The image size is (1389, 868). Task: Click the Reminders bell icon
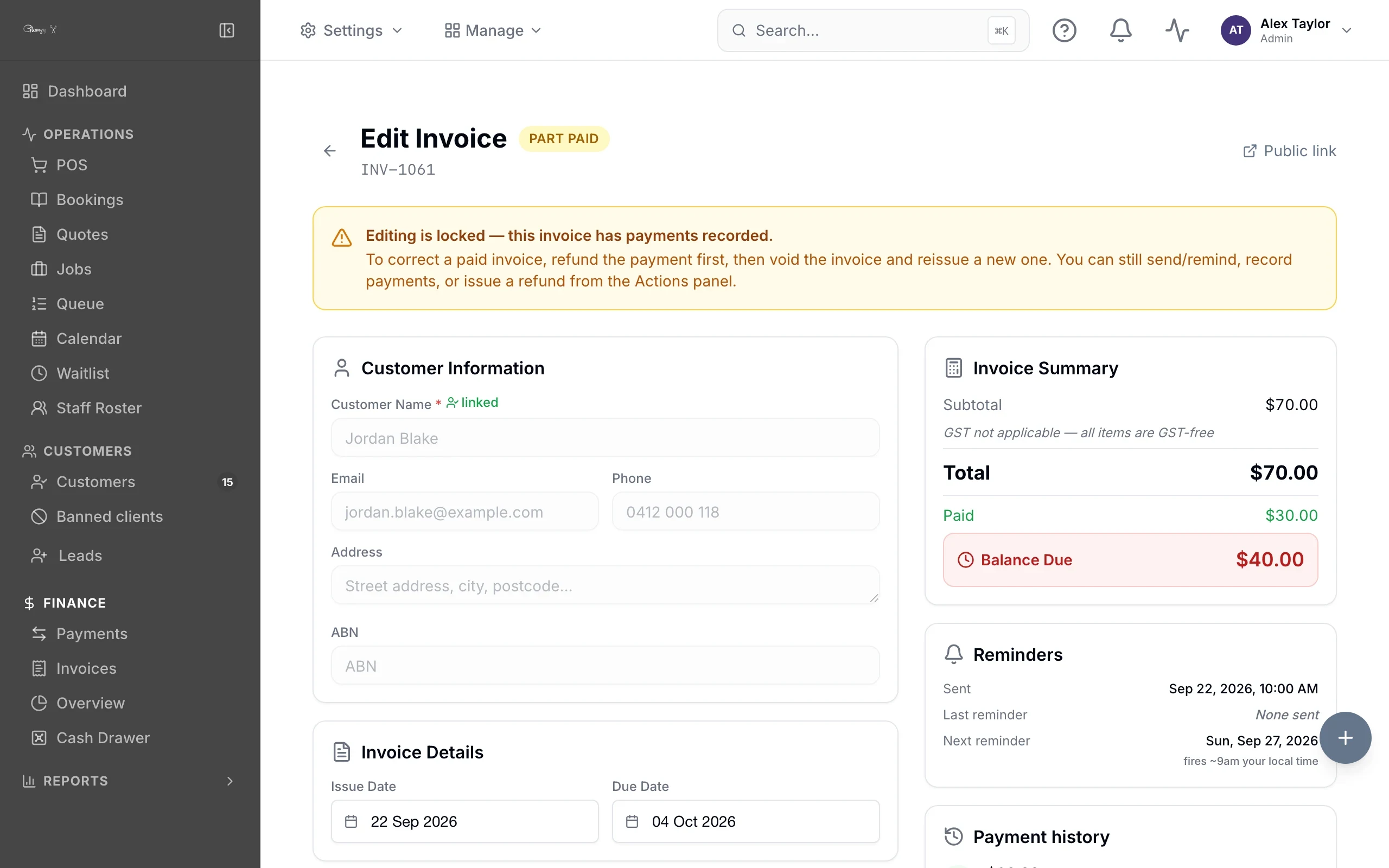(953, 654)
